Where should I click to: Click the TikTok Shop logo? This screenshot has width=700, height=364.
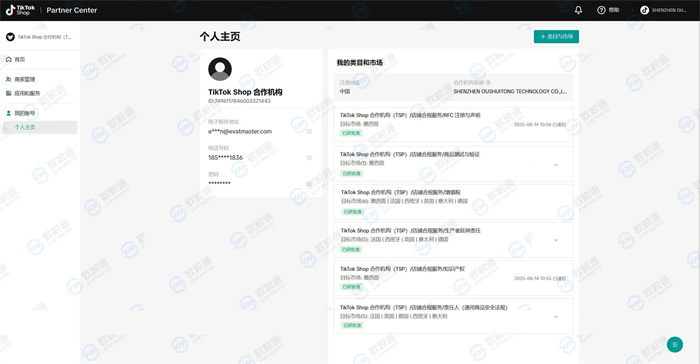pos(20,10)
